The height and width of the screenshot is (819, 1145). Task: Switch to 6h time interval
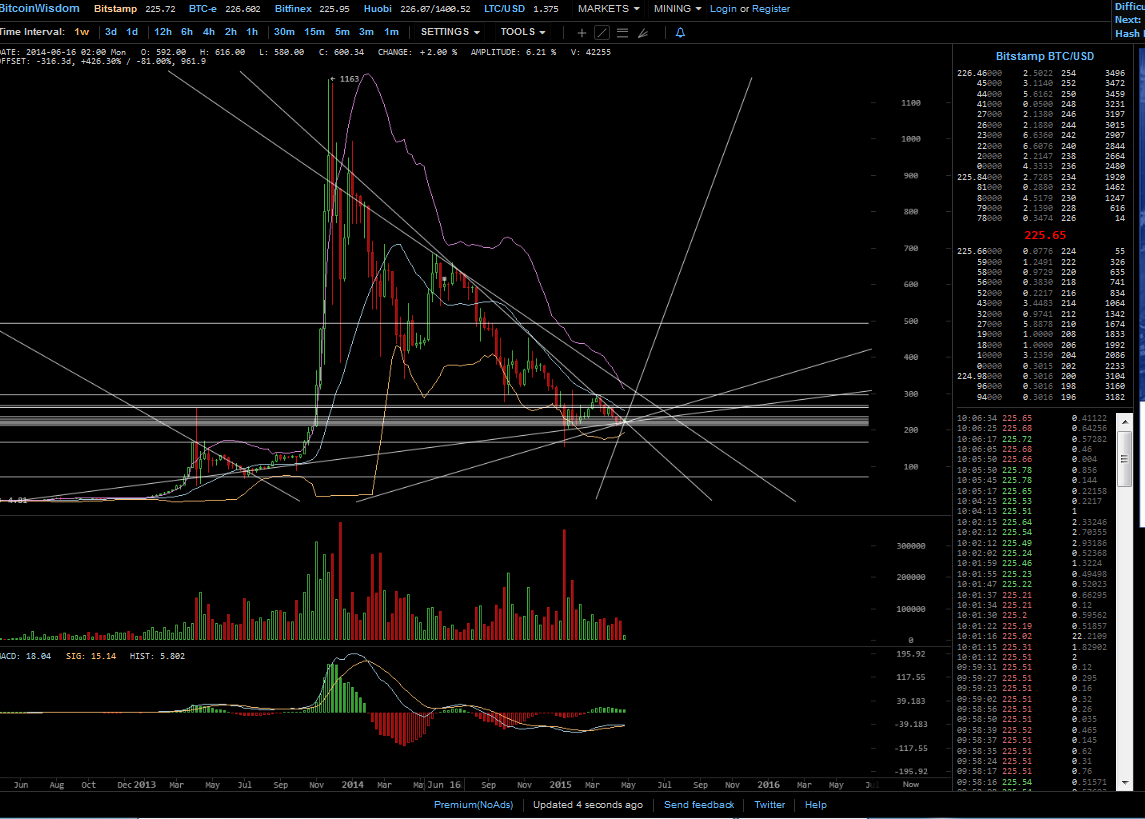coord(187,32)
